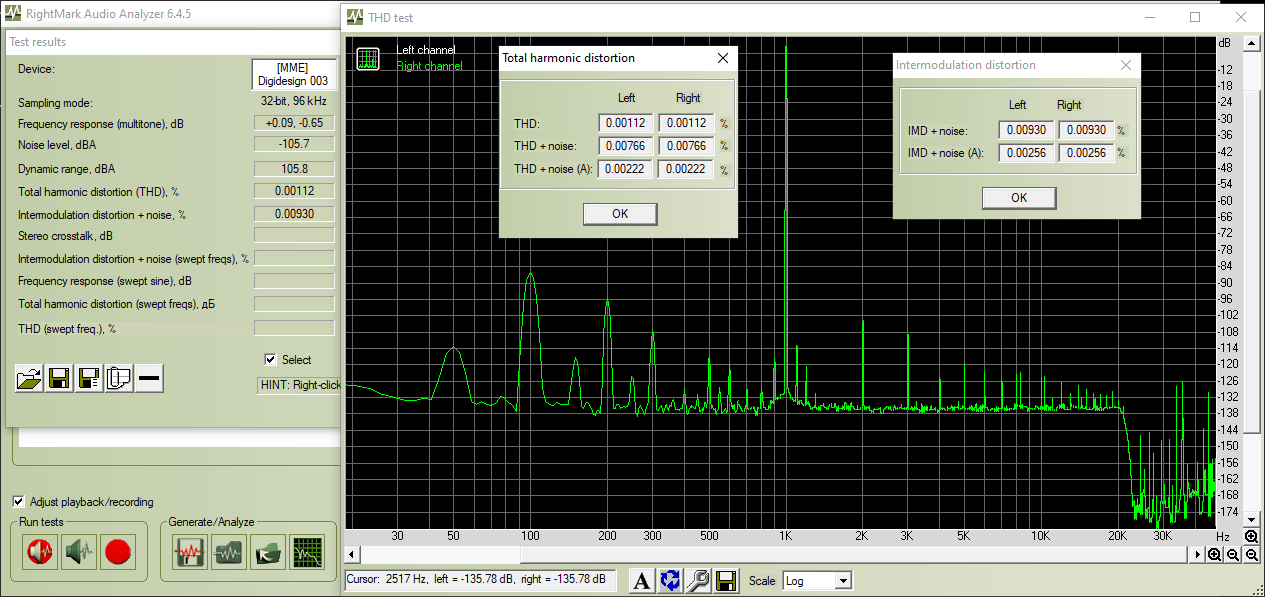Click horizontal scrollbar left arrow under graph
Image resolution: width=1265 pixels, height=597 pixels.
(352, 555)
